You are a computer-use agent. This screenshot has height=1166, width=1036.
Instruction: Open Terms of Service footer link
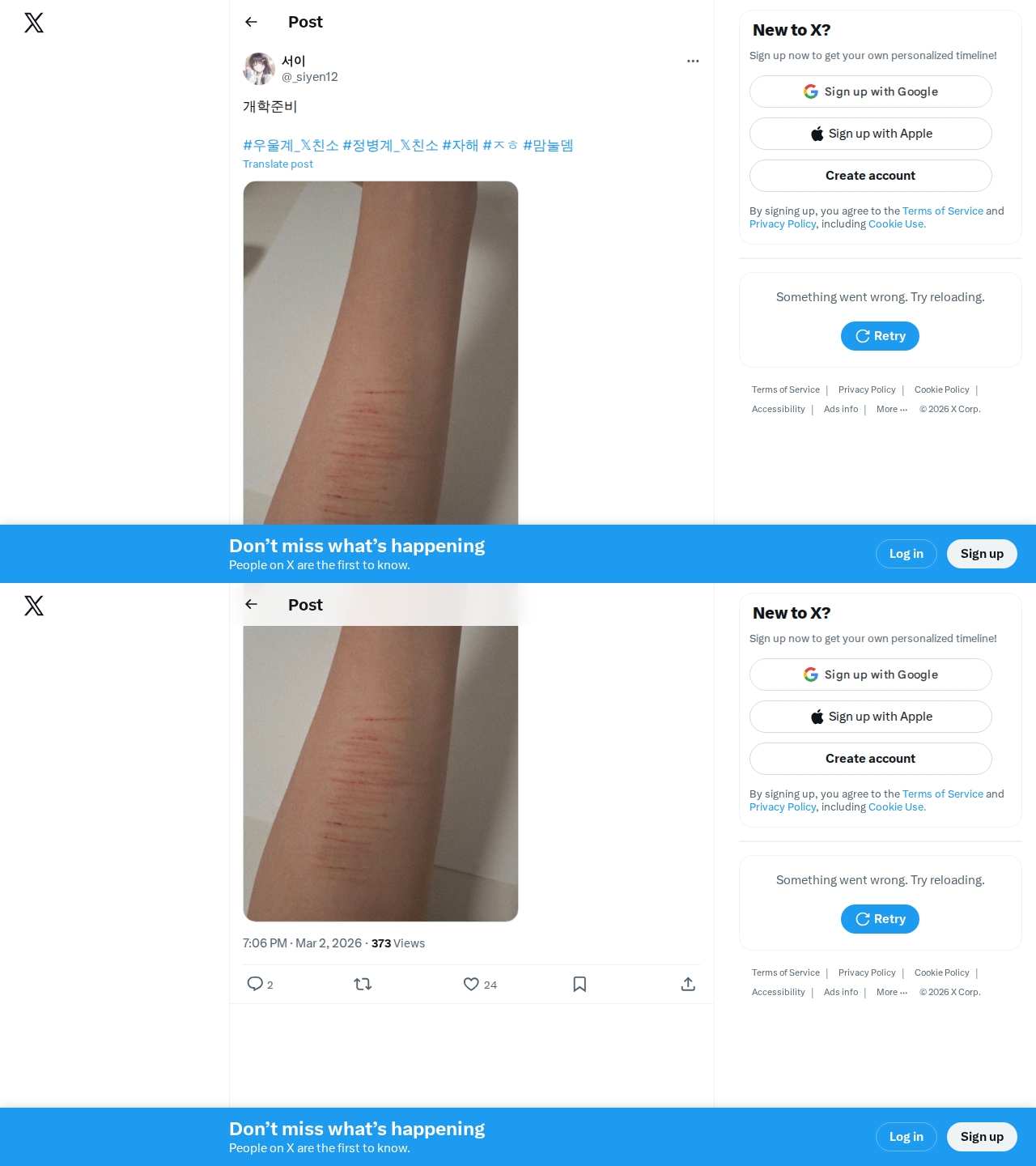tap(785, 389)
